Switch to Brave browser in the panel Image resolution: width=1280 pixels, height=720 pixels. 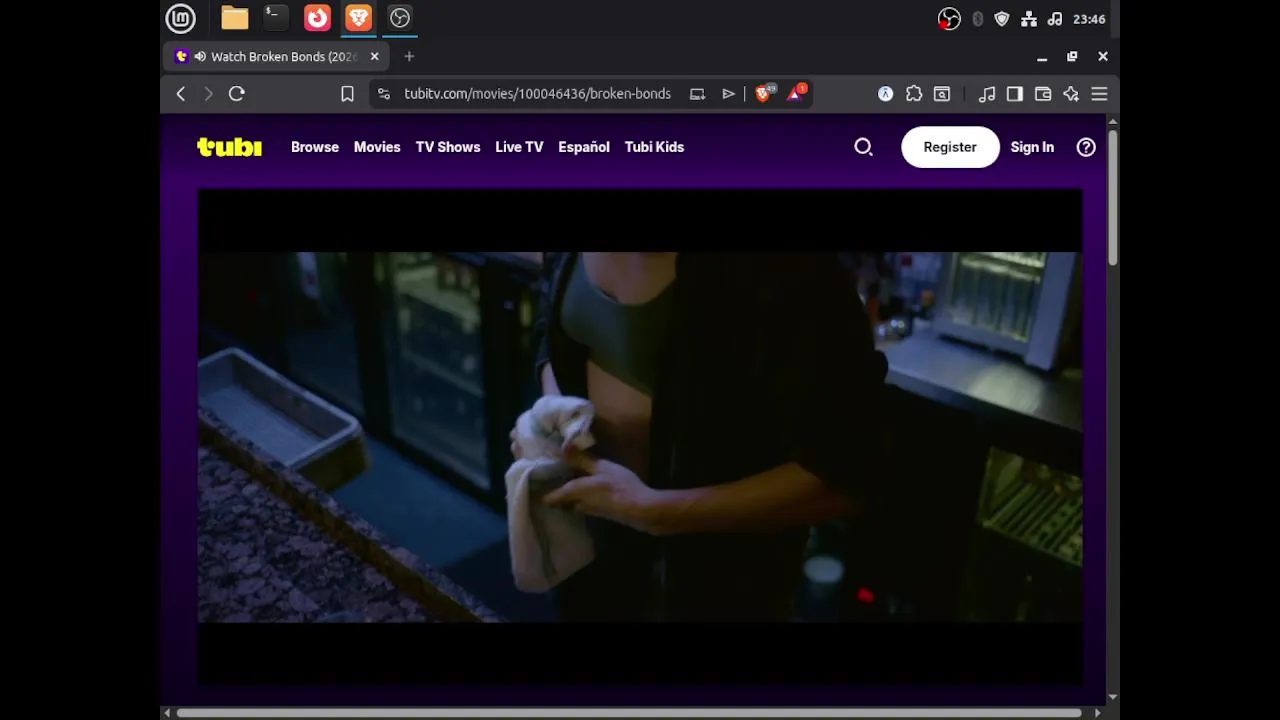[358, 18]
